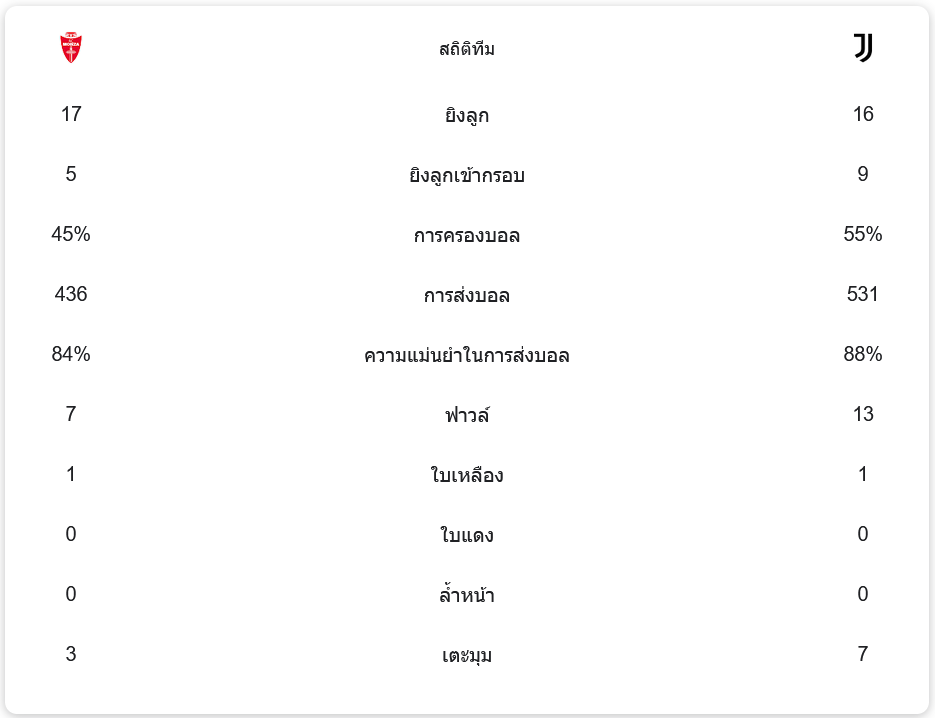Viewport: 935px width, 718px height.
Task: Click the ใบแดง red cards label
Action: click(467, 535)
